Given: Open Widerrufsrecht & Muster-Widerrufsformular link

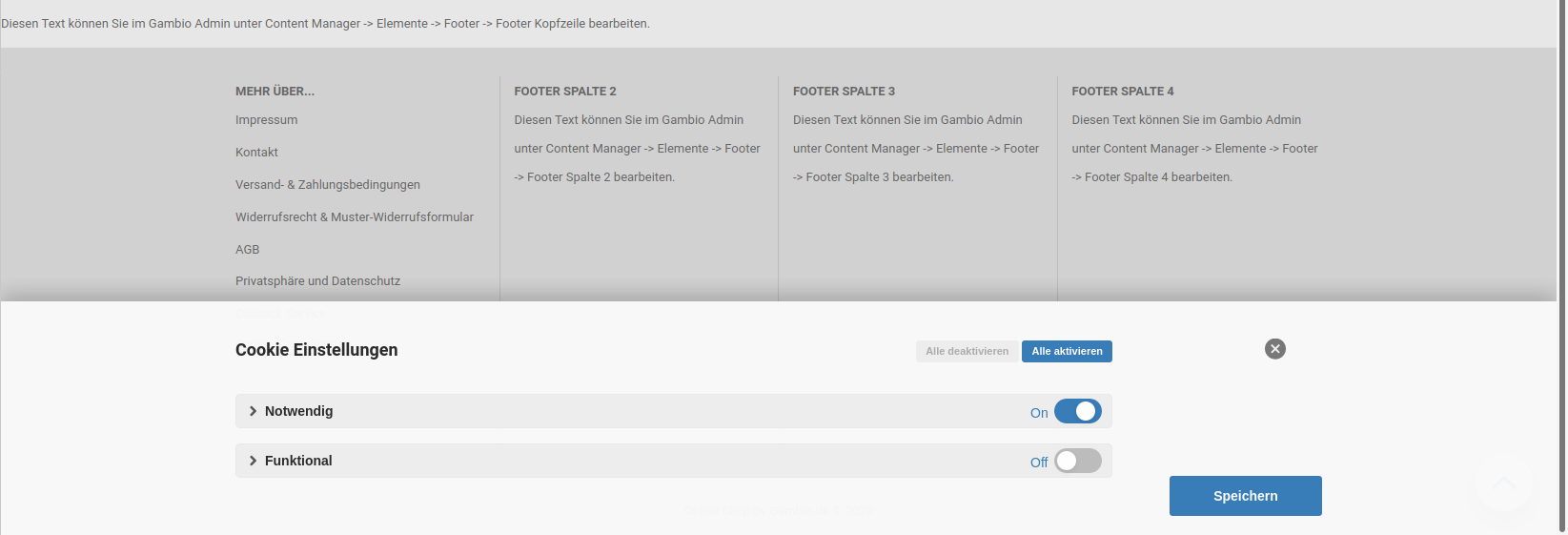Looking at the screenshot, I should click(x=355, y=217).
